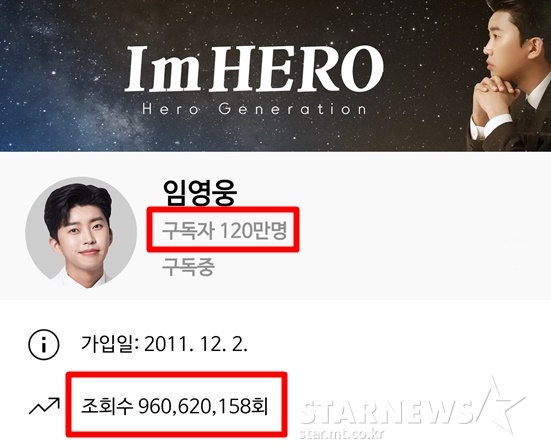Click the word Im in banner title

[163, 68]
